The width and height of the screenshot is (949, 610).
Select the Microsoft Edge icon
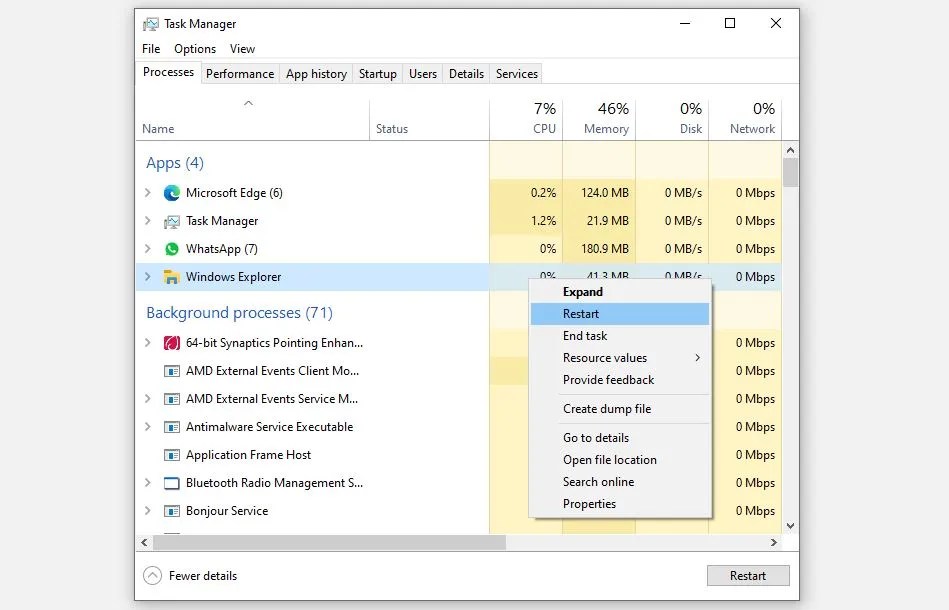pyautogui.click(x=172, y=193)
